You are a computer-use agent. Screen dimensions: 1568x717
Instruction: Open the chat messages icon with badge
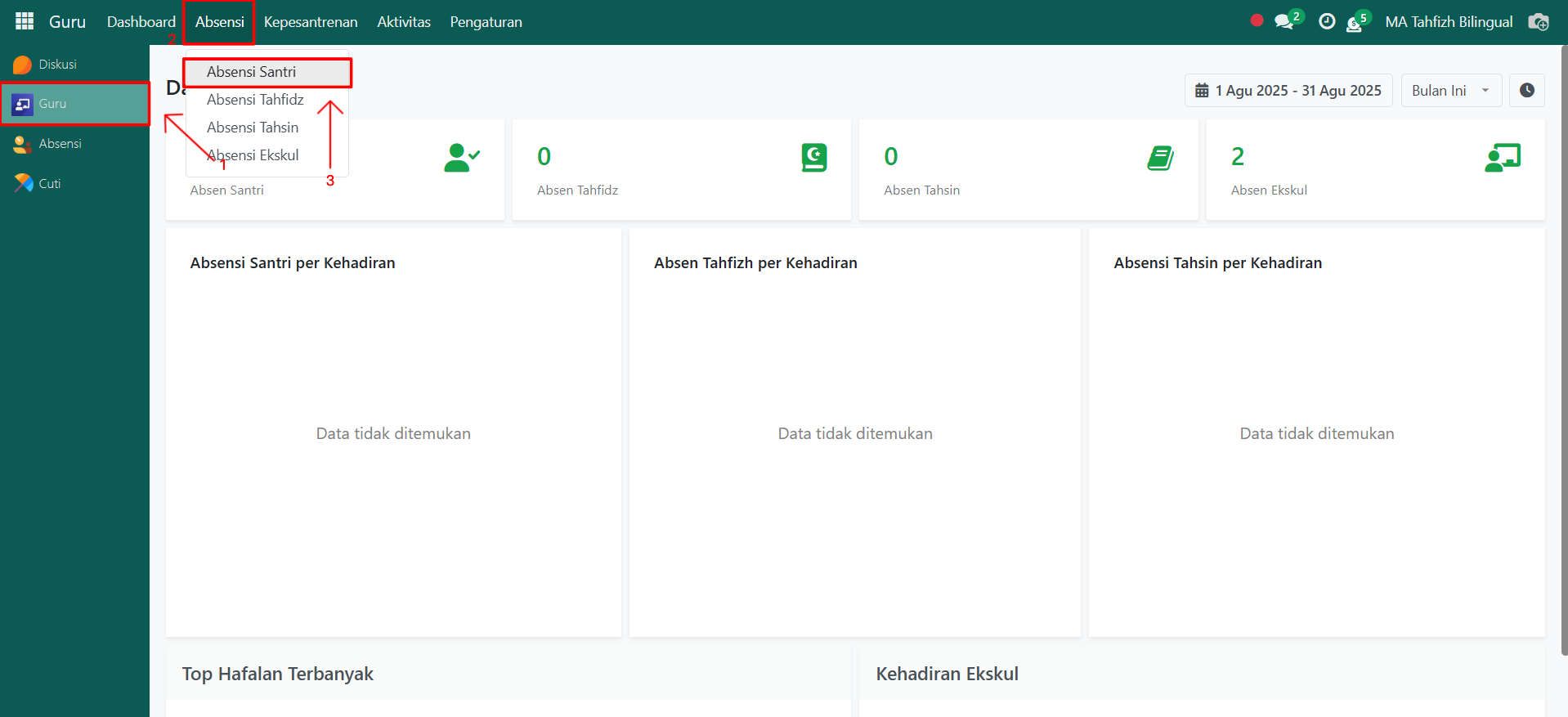point(1284,22)
